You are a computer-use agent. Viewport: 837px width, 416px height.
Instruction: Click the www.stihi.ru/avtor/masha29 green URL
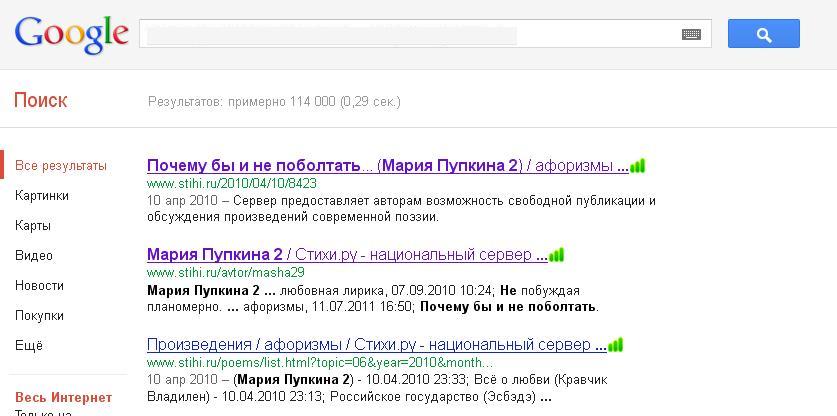click(225, 272)
